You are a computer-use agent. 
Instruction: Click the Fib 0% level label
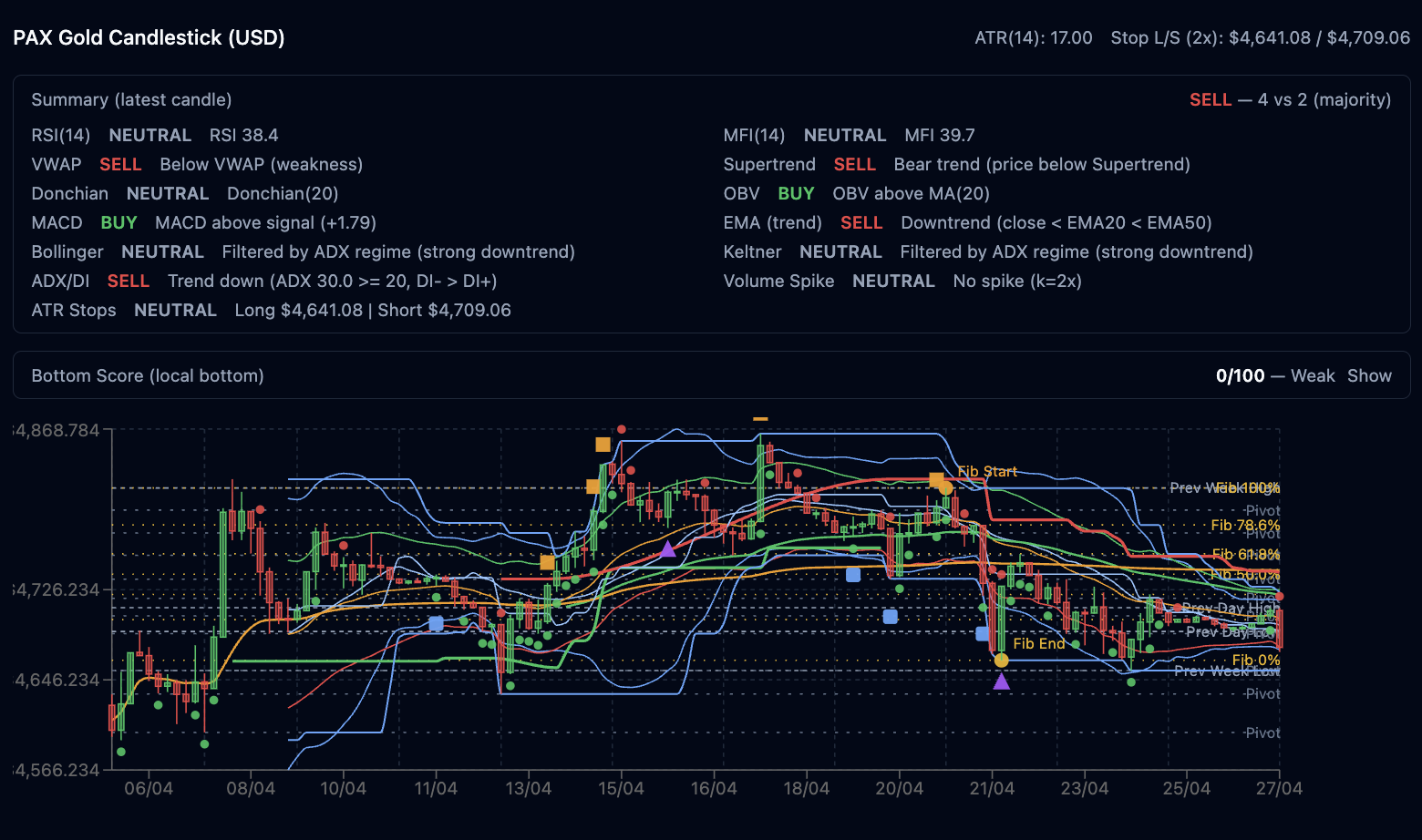pyautogui.click(x=1255, y=660)
